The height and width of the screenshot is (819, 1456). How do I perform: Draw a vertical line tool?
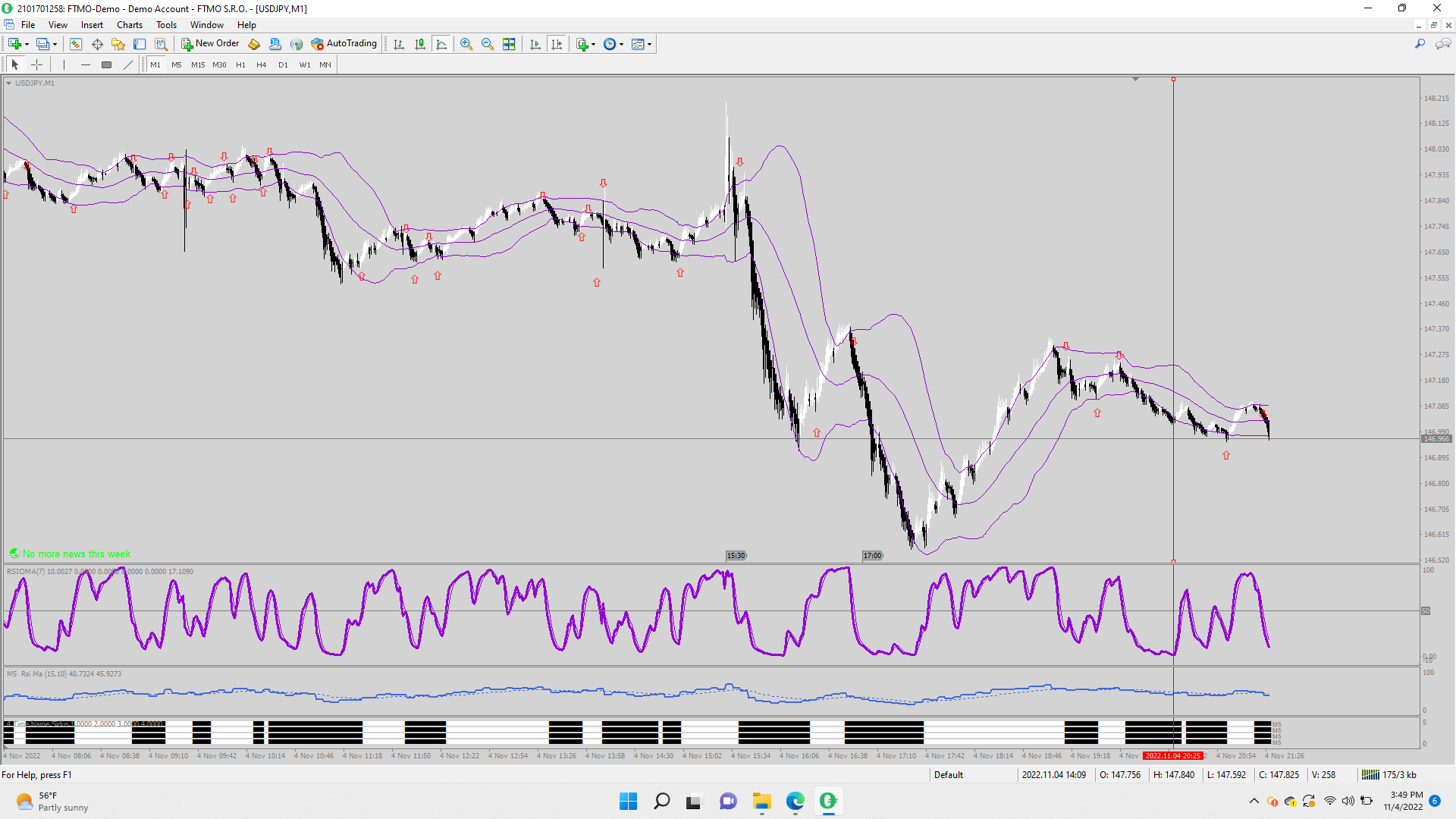(64, 64)
